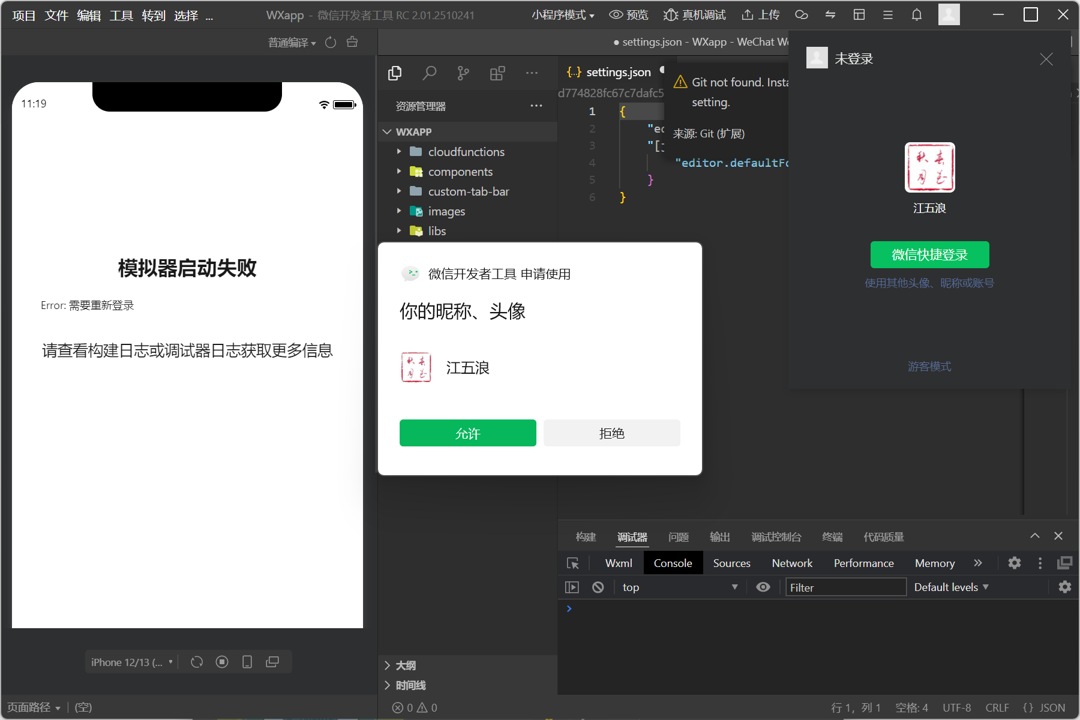
Task: Open the DevTools settings gear beside Memory tab
Action: [1015, 564]
